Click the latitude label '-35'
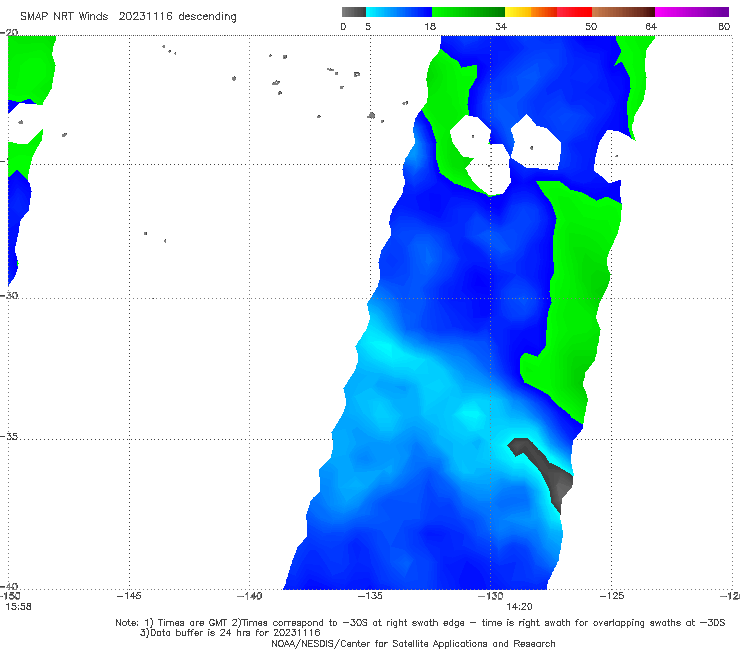 [9, 437]
